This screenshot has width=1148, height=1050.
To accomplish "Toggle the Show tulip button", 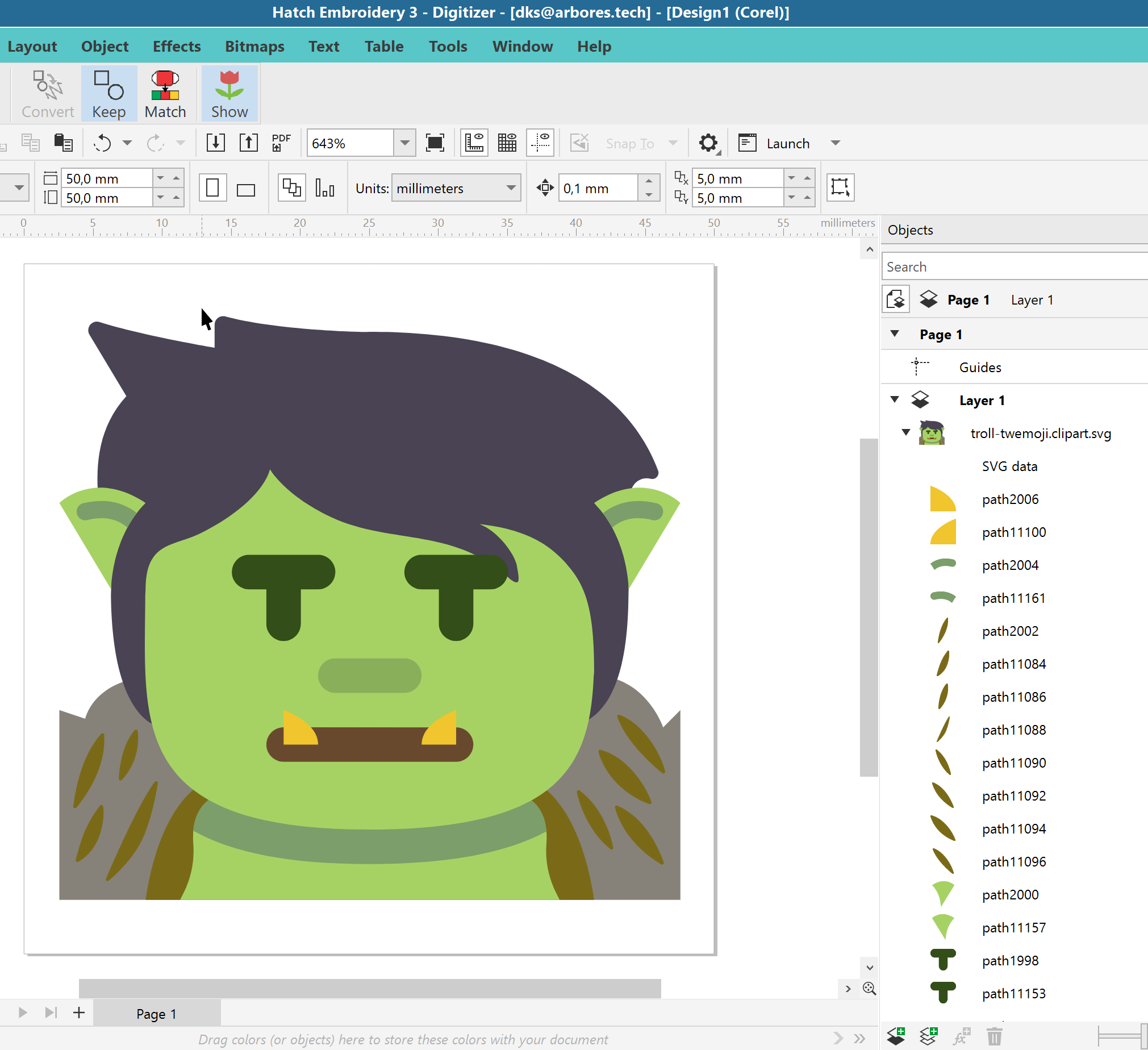I will point(229,94).
